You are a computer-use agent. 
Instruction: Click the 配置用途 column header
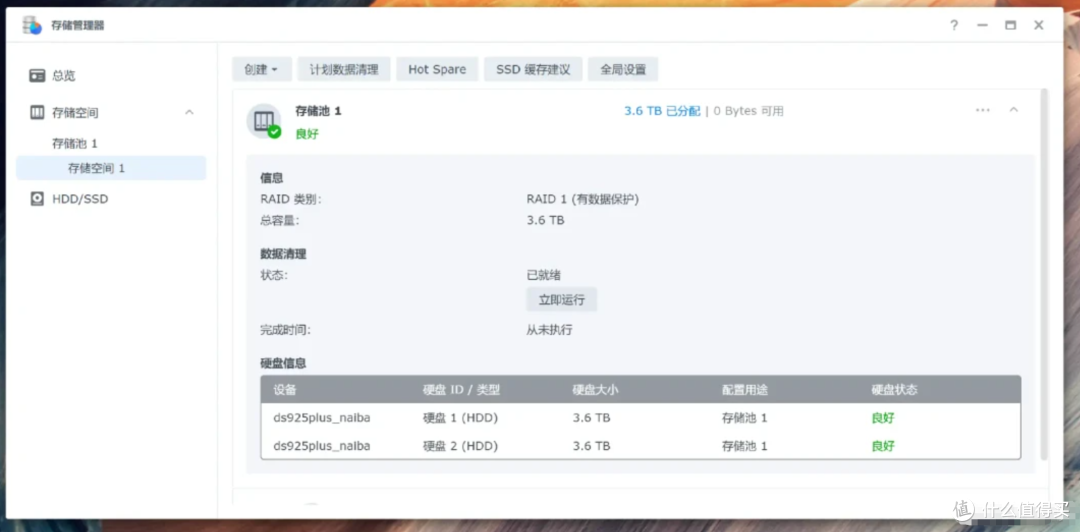(x=745, y=390)
